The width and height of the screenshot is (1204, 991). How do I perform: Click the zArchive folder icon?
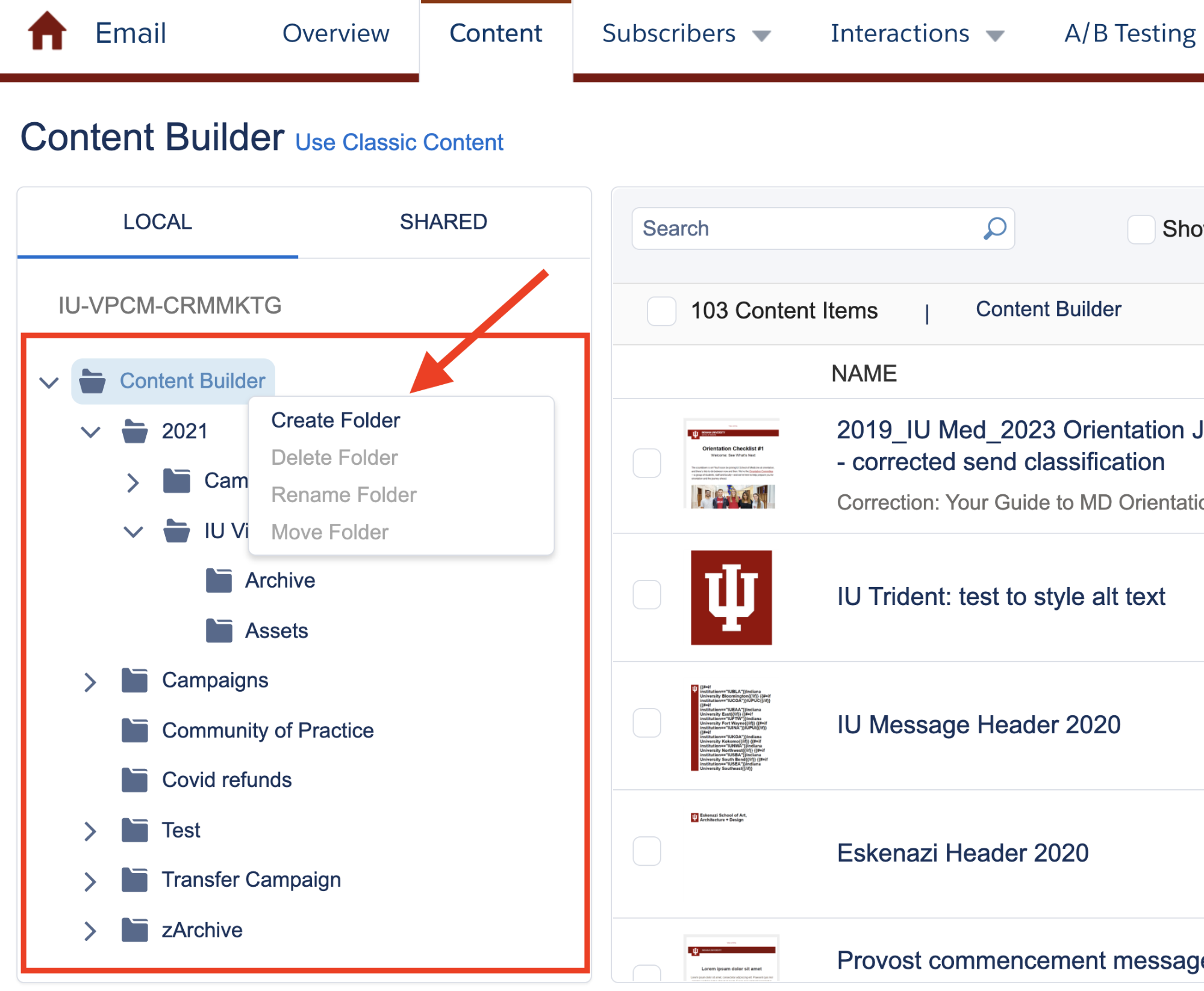[x=134, y=930]
